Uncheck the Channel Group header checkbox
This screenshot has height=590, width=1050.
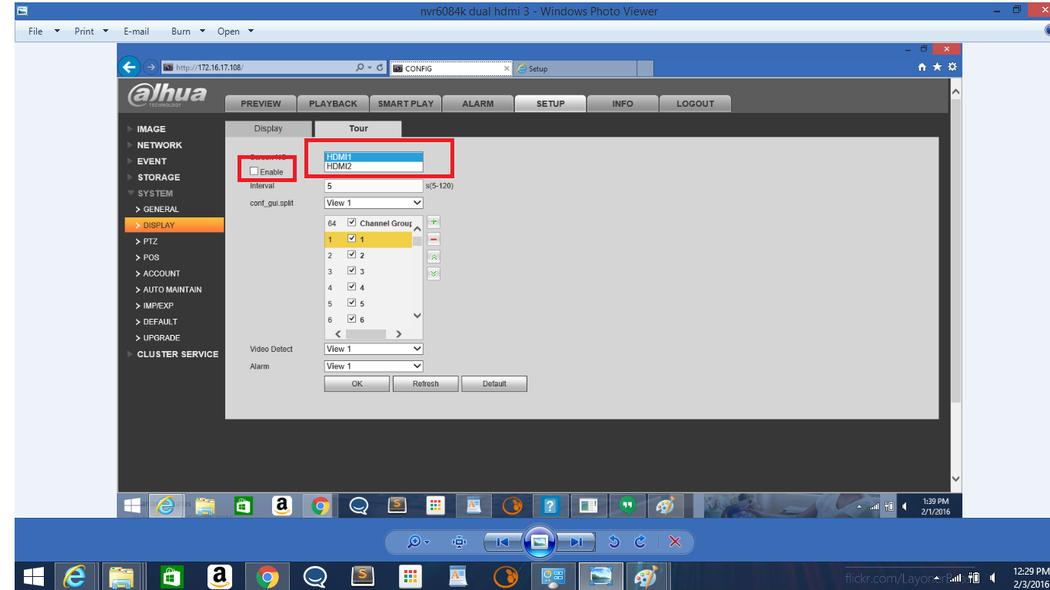(352, 222)
